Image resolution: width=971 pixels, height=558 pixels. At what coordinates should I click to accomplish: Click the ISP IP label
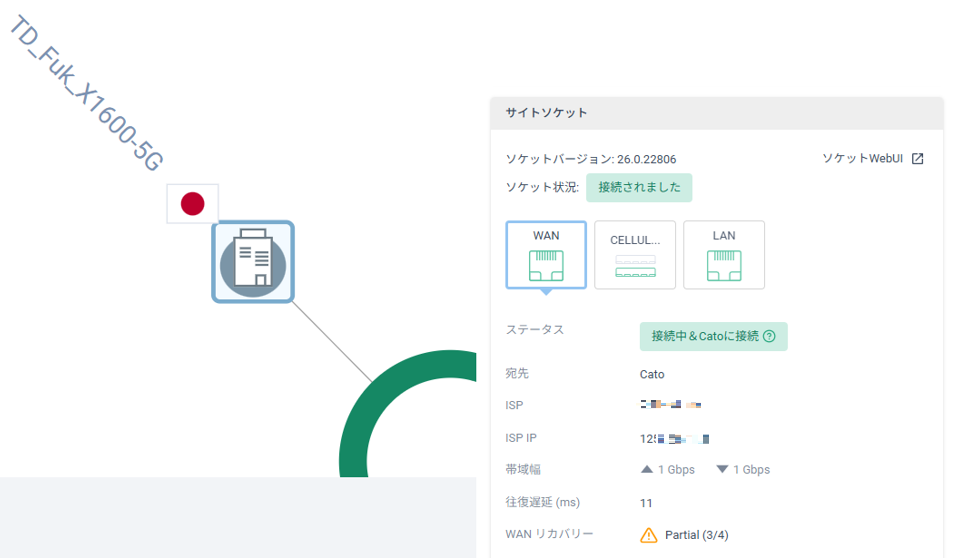pyautogui.click(x=521, y=438)
